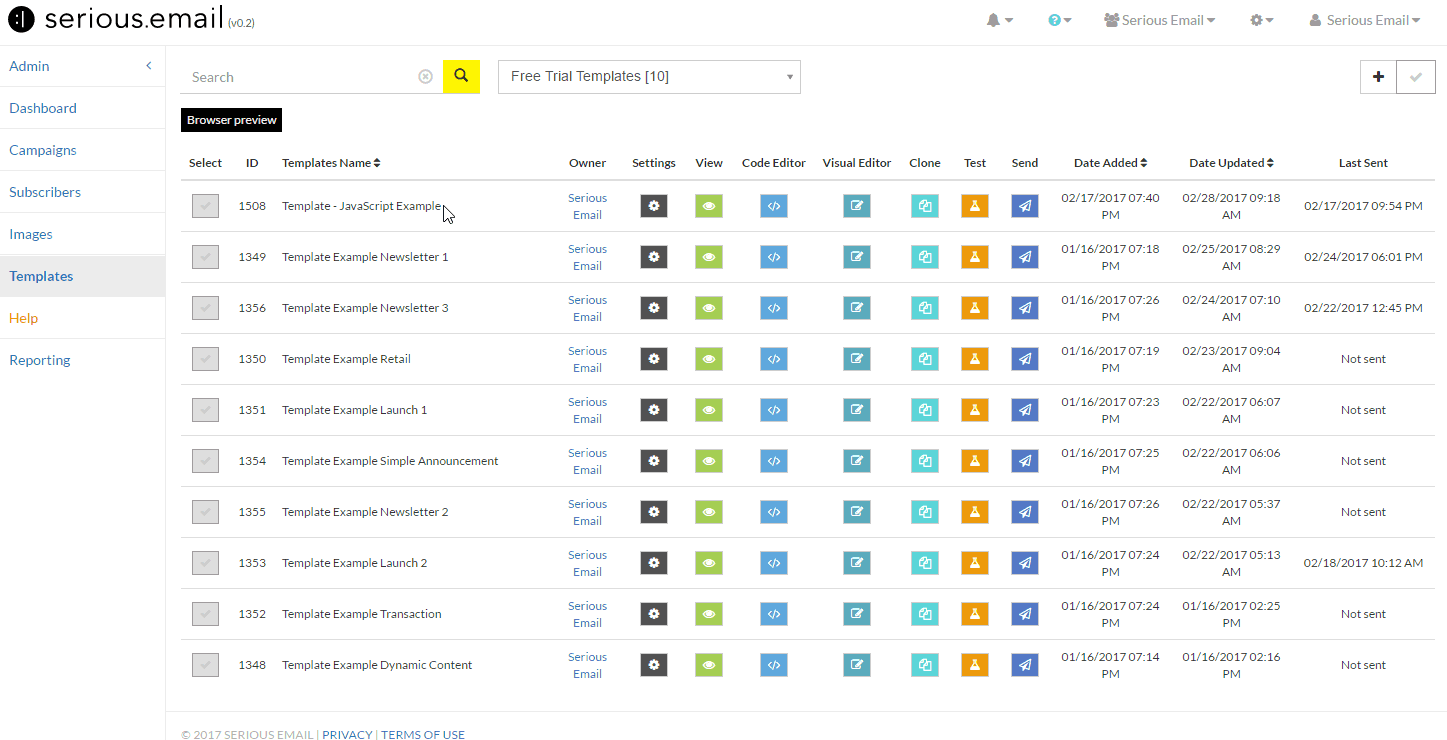Open the help question mark dropdown
Viewport: 1447px width, 740px height.
click(1060, 20)
